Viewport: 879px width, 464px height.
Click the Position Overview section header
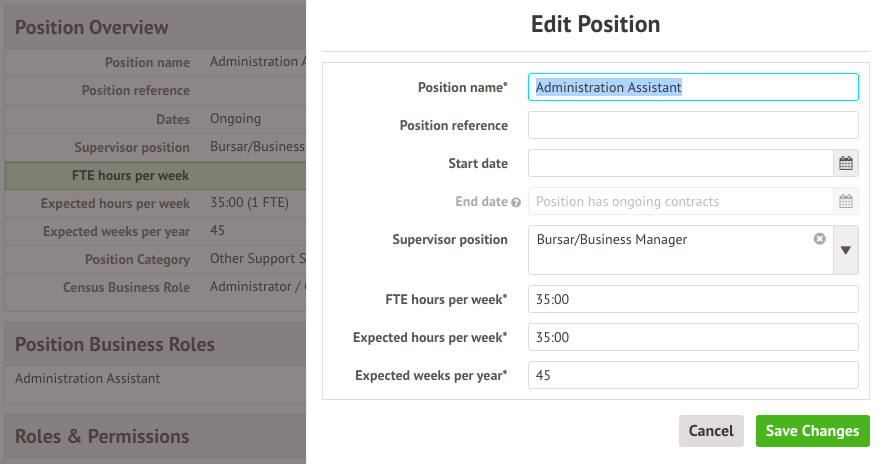92,28
